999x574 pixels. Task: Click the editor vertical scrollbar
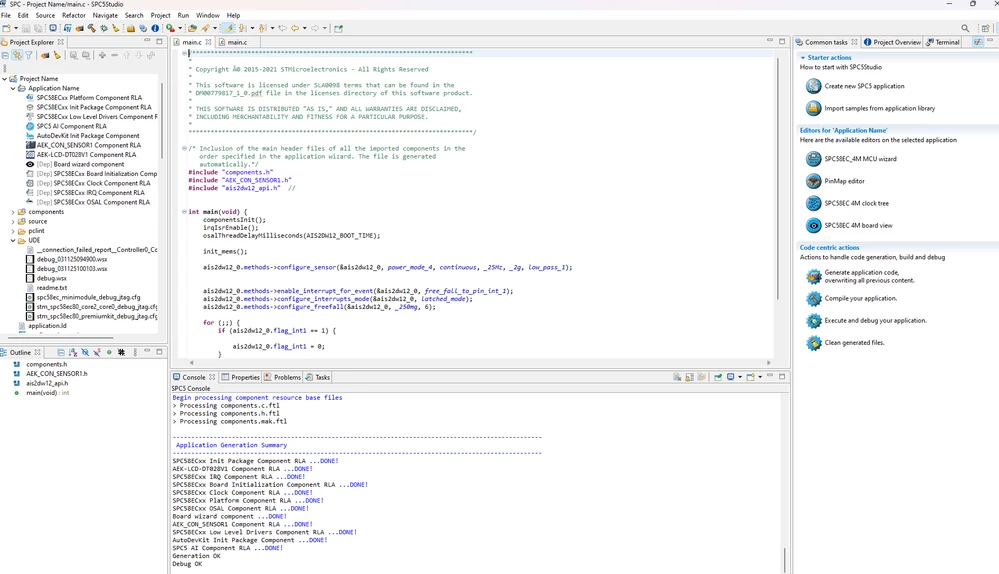(777, 178)
